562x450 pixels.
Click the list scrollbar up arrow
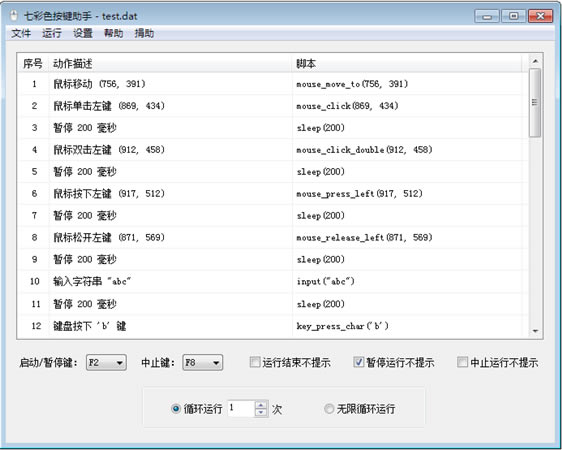[535, 61]
